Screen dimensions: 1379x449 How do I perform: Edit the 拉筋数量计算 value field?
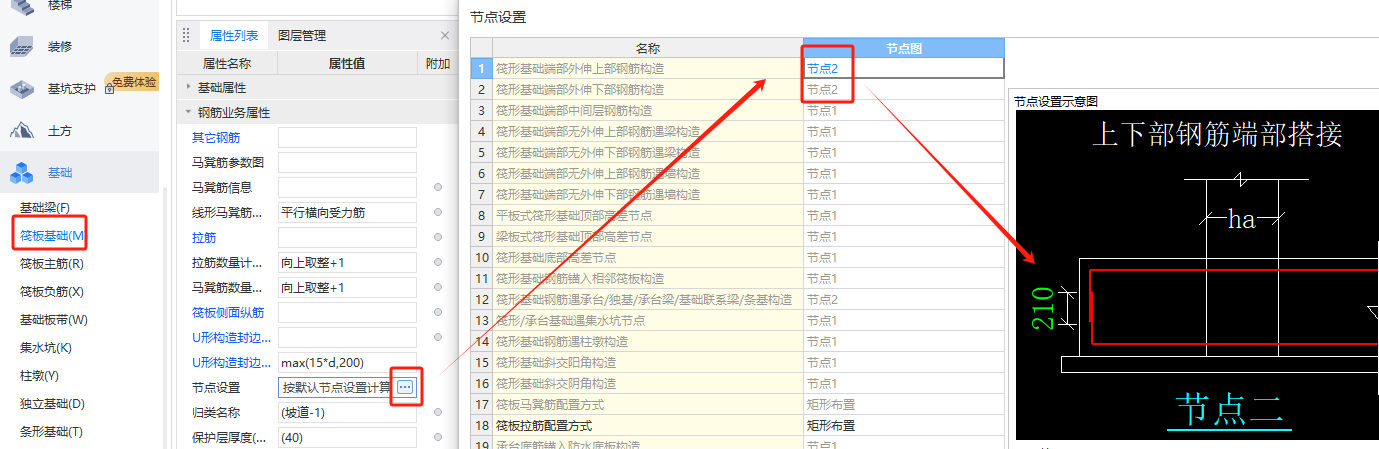pyautogui.click(x=347, y=262)
